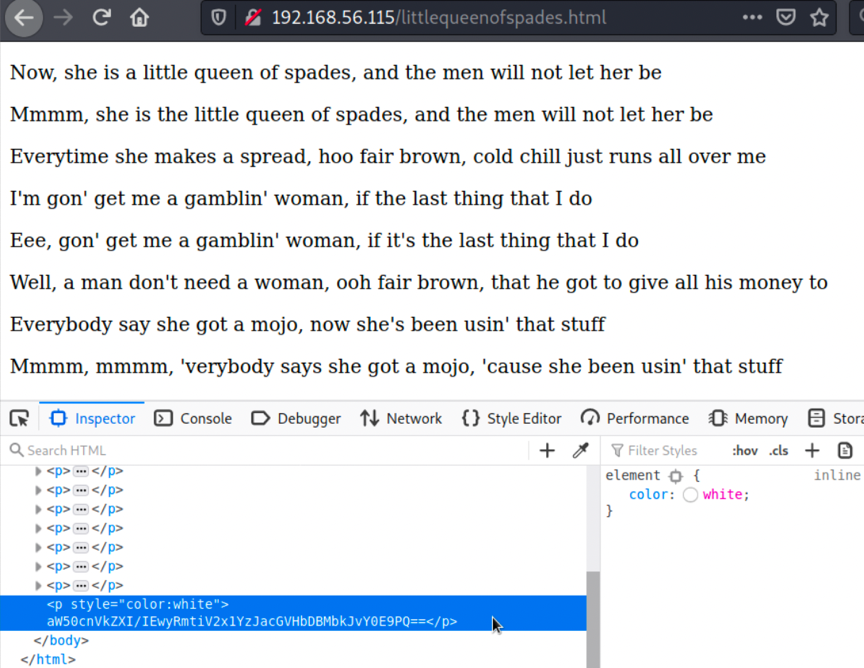Screen dimensions: 864x668
Task: Toggle the :hov pseudo-class panel
Action: [745, 451]
